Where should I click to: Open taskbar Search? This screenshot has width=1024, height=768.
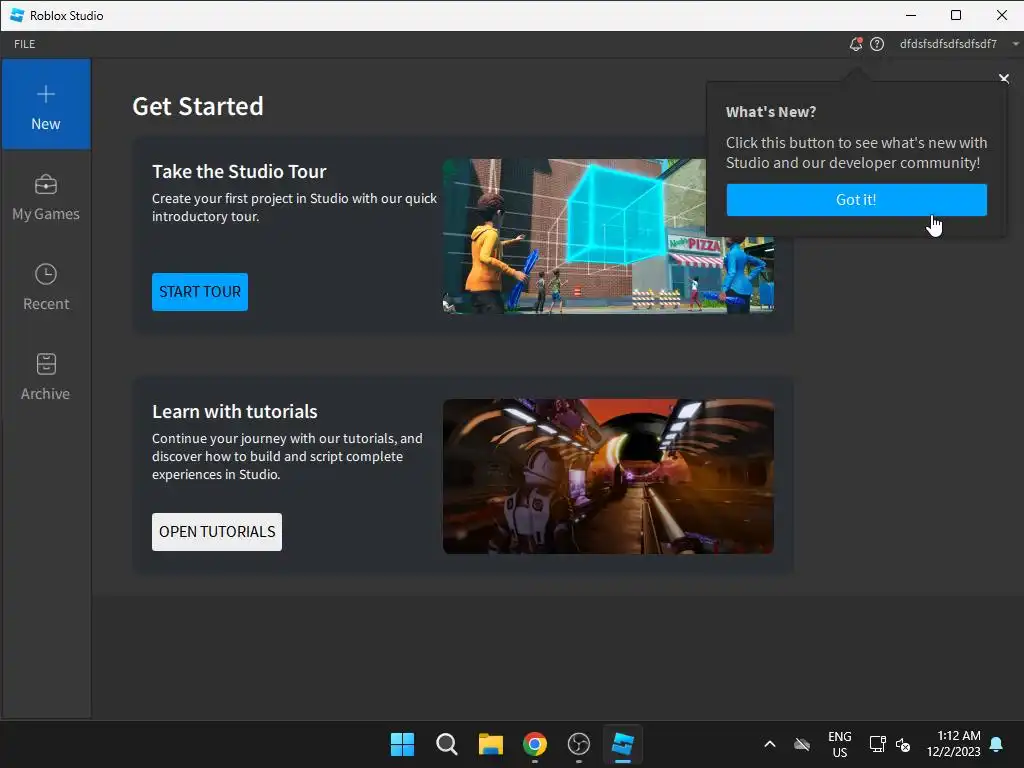click(447, 744)
